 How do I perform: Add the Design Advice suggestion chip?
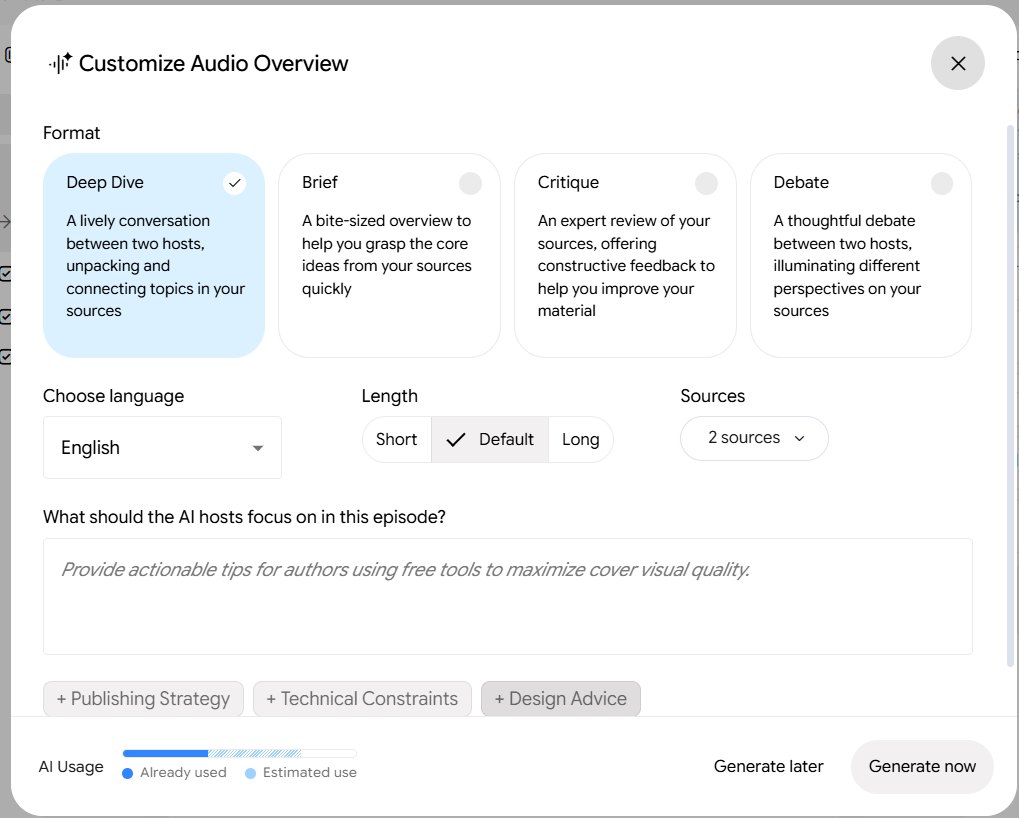point(561,698)
